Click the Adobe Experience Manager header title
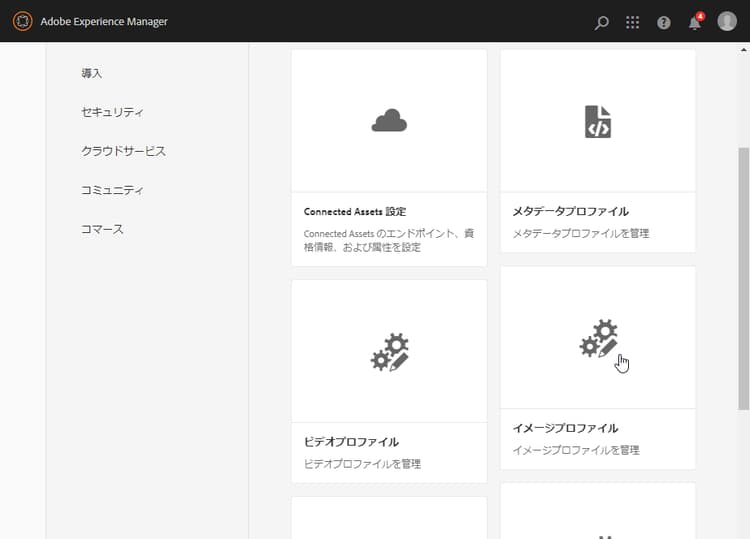Screen dimensions: 750x539 point(104,22)
